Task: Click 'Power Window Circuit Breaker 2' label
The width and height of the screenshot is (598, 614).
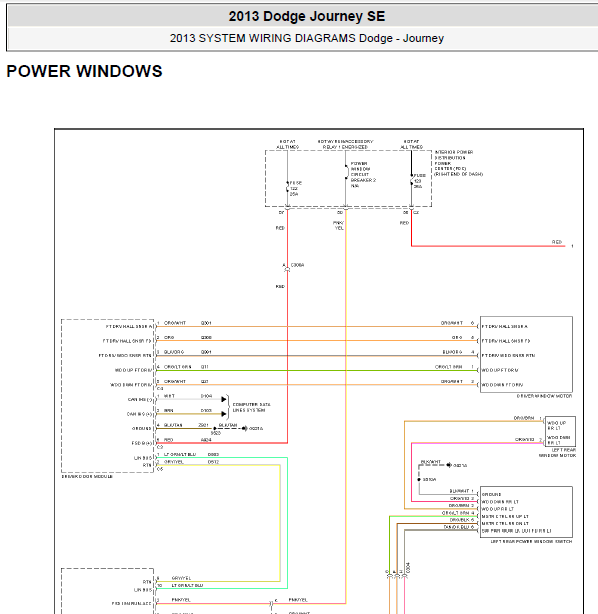Action: point(363,175)
